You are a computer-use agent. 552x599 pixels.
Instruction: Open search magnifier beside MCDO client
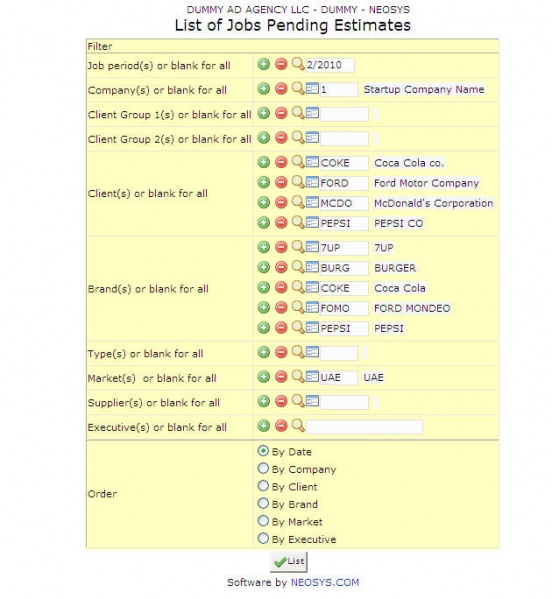pyautogui.click(x=298, y=202)
